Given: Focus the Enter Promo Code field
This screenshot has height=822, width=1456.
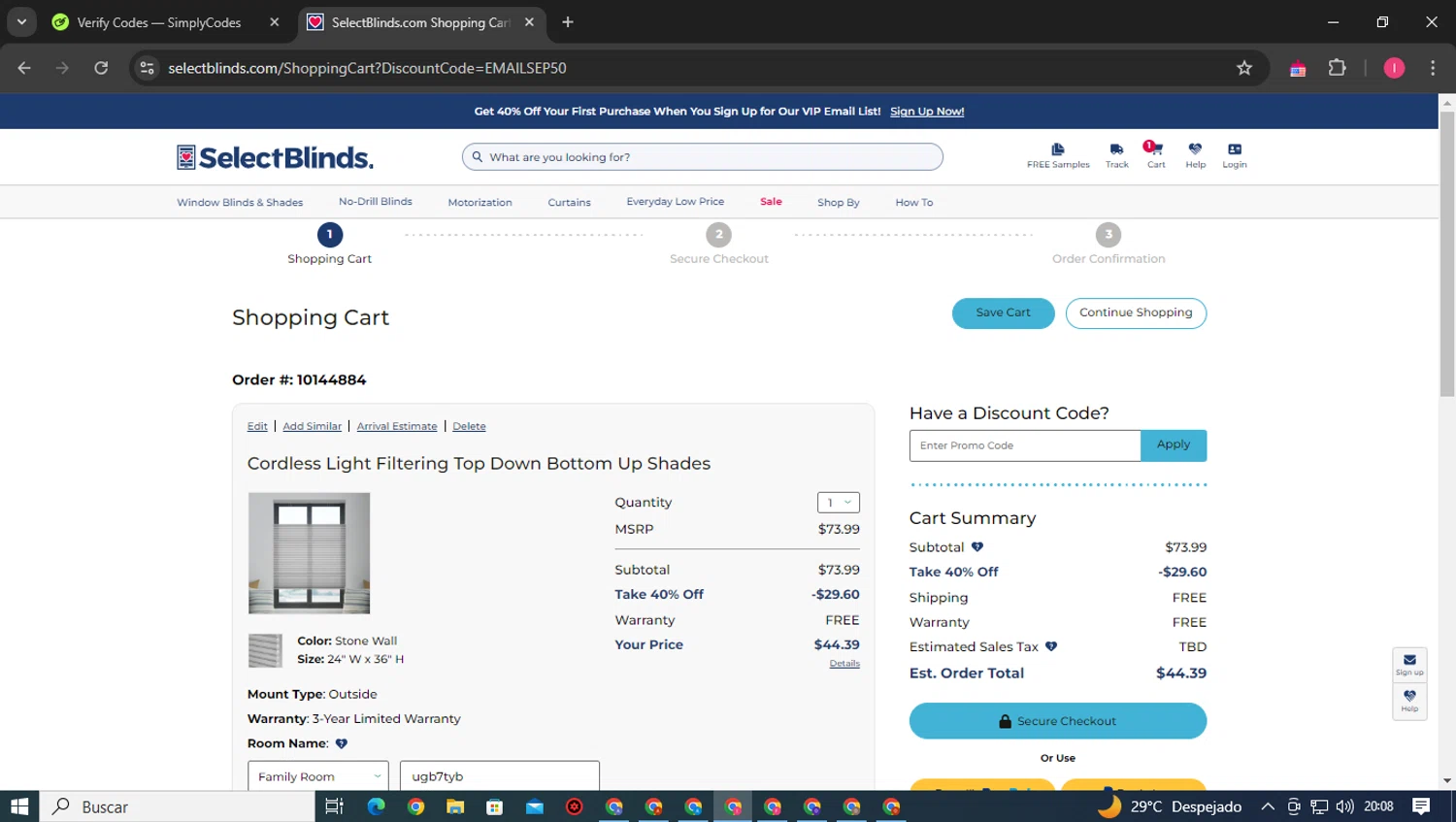Looking at the screenshot, I should [x=1025, y=445].
